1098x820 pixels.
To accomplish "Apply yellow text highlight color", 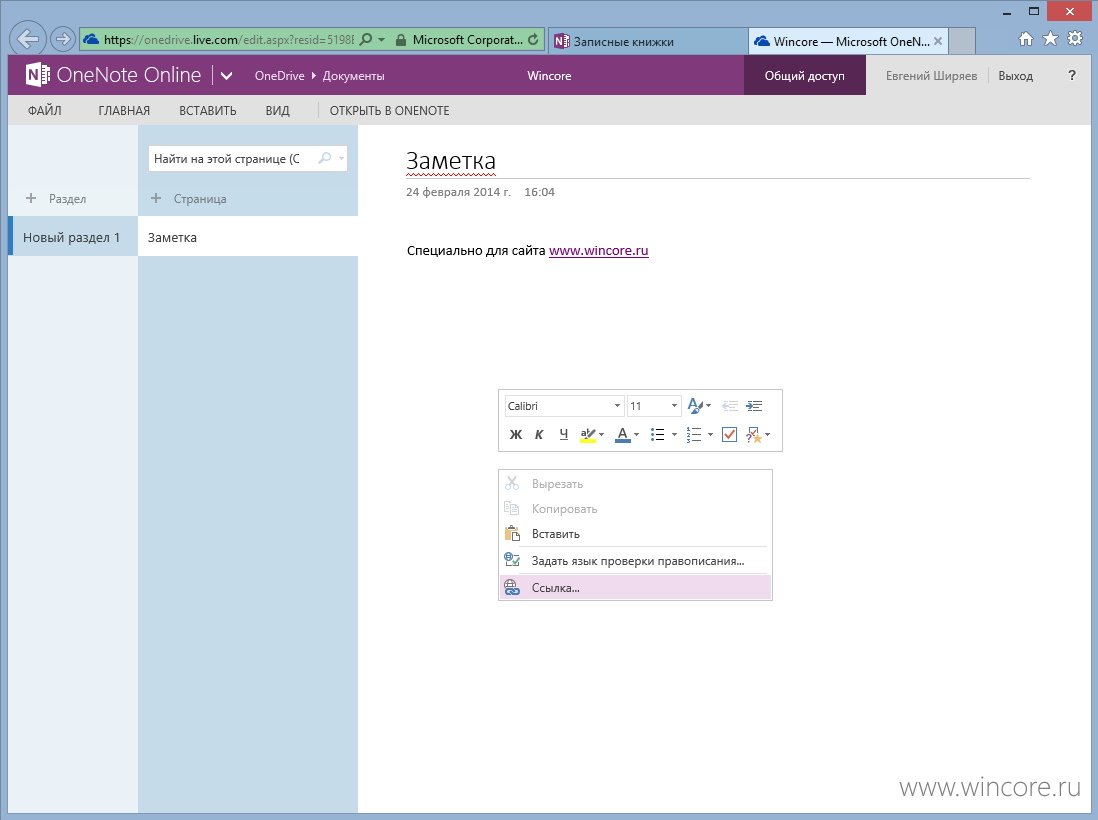I will [588, 435].
